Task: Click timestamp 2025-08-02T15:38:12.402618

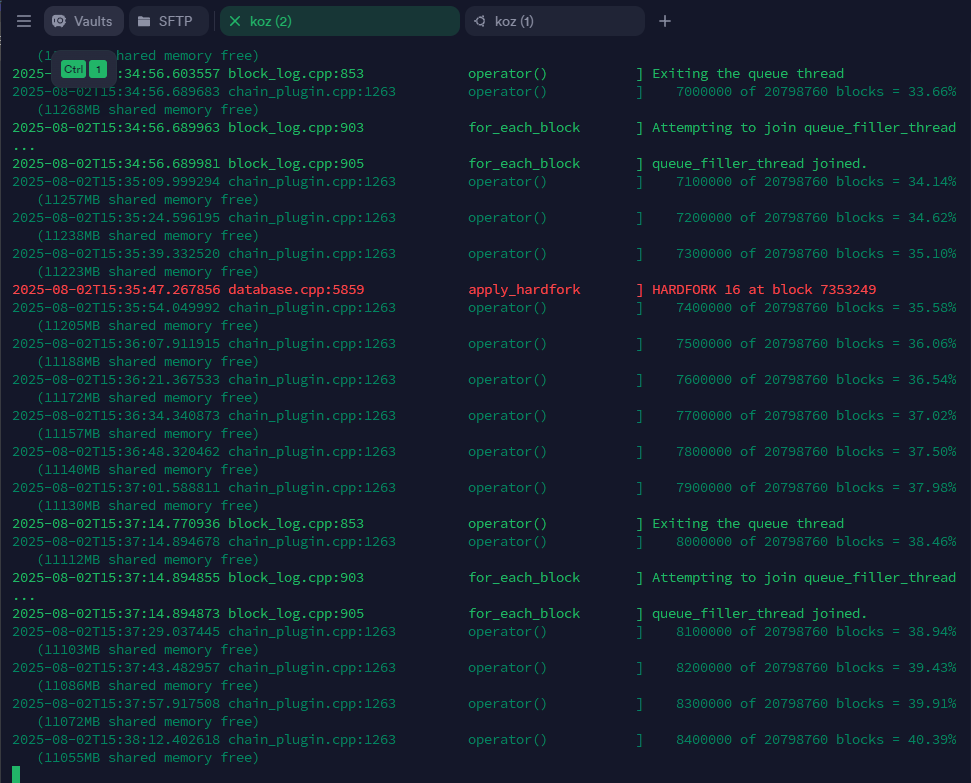Action: pos(116,740)
